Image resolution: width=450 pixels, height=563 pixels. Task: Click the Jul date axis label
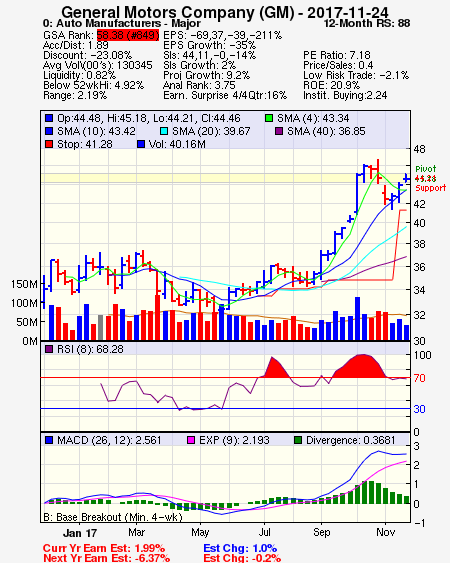pos(264,532)
